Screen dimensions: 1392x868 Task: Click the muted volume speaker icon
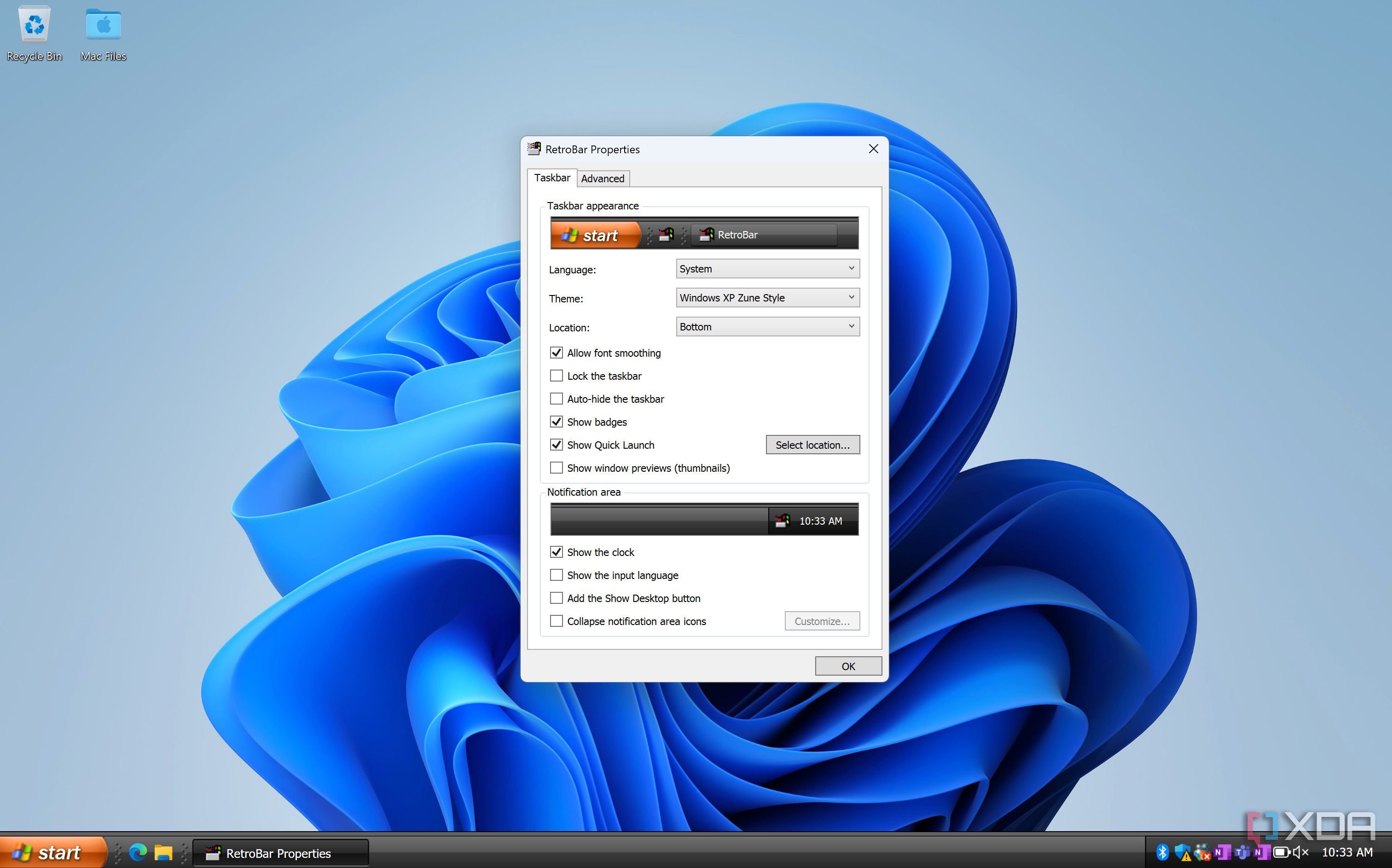(x=1300, y=852)
